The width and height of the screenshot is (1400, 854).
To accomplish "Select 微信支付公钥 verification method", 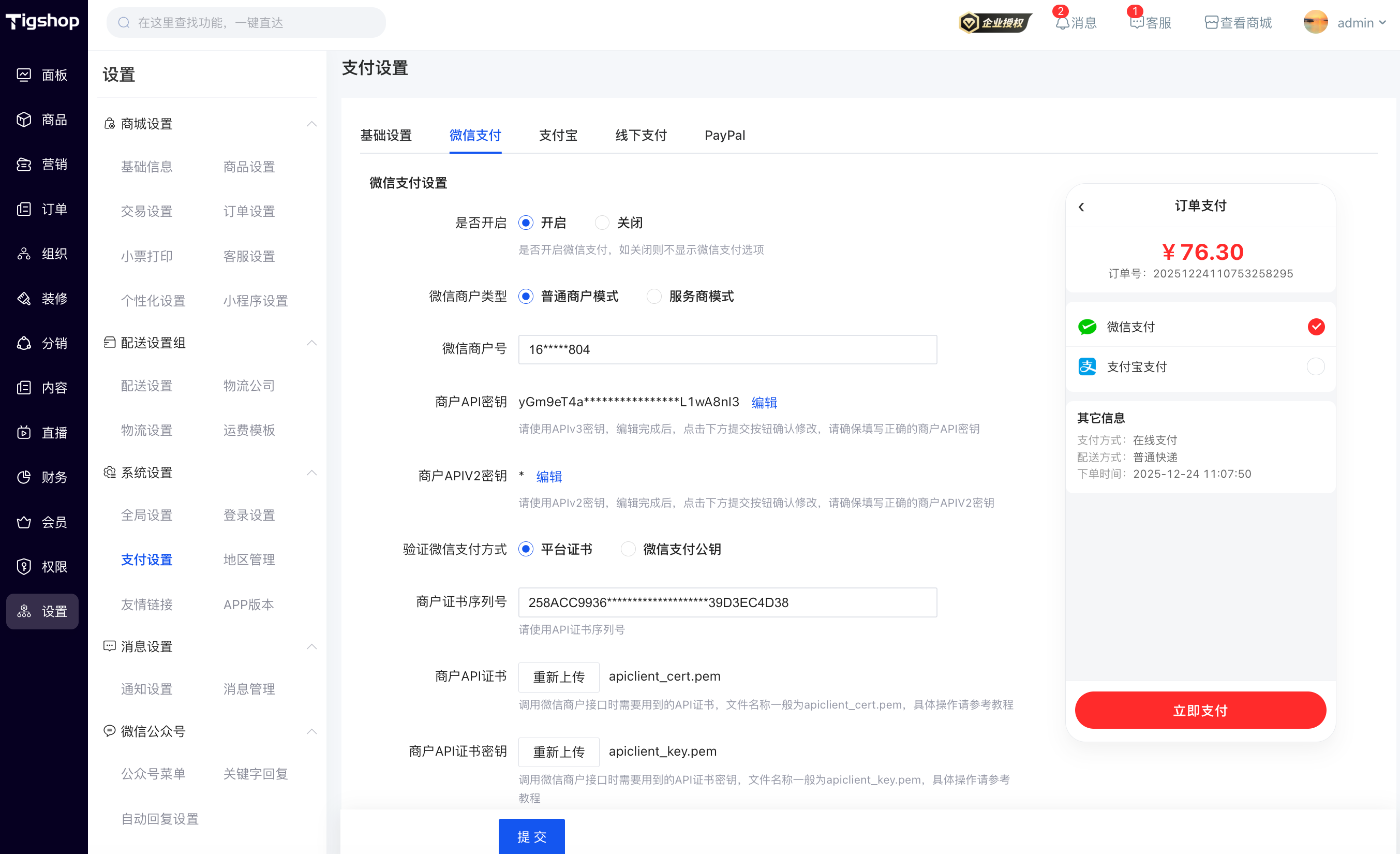I will (628, 549).
